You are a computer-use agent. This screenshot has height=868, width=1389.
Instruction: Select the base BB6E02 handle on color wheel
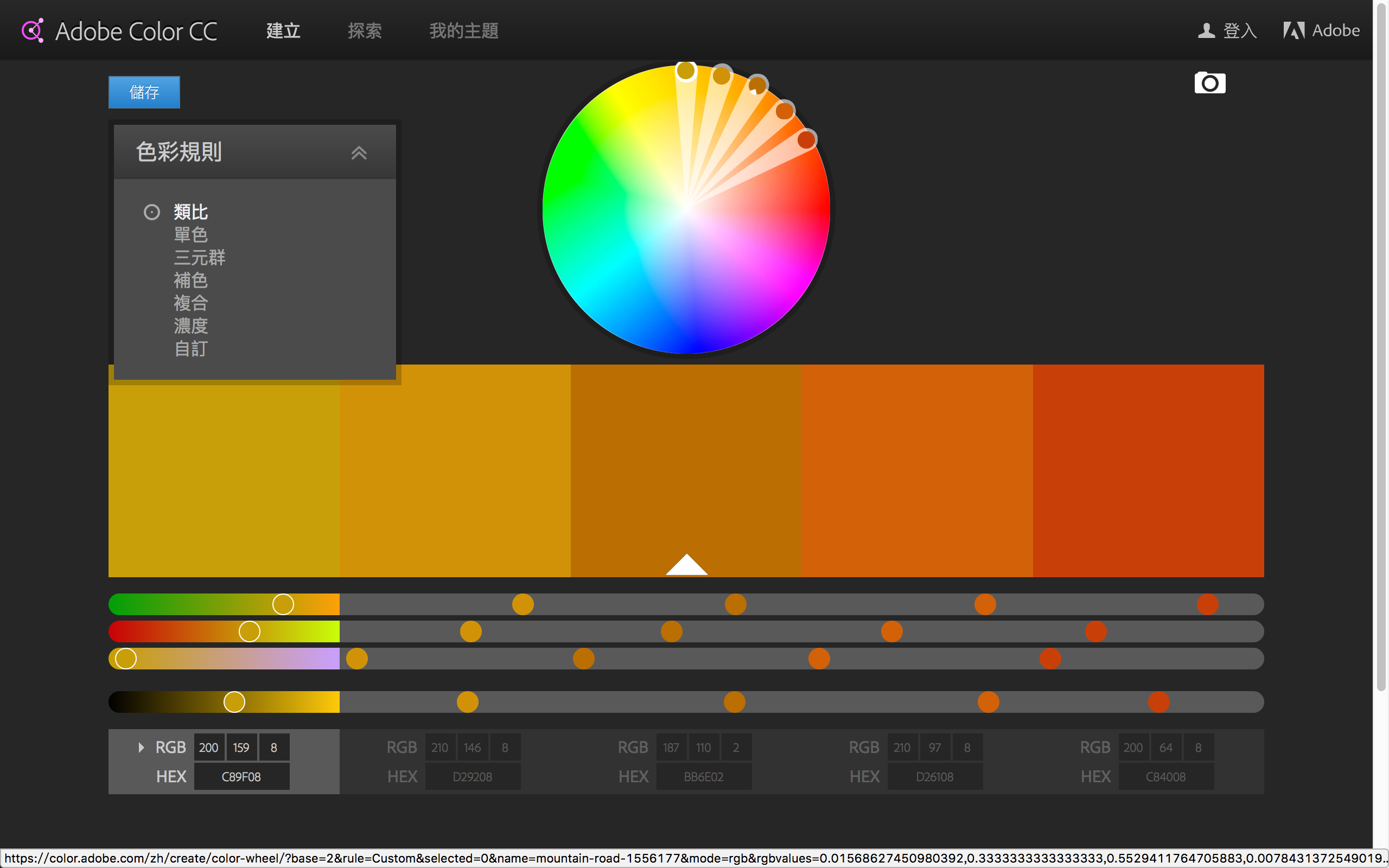757,85
